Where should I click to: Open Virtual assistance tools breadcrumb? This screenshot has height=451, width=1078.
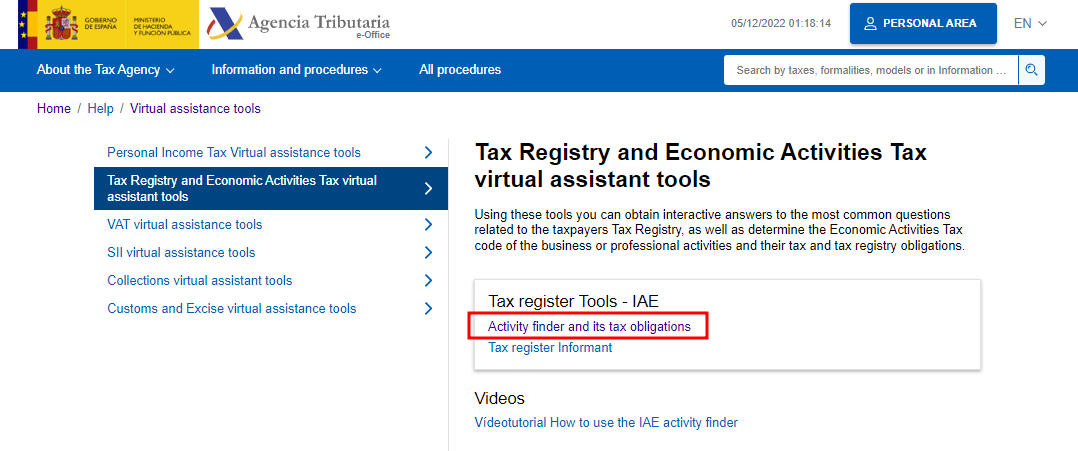point(195,109)
